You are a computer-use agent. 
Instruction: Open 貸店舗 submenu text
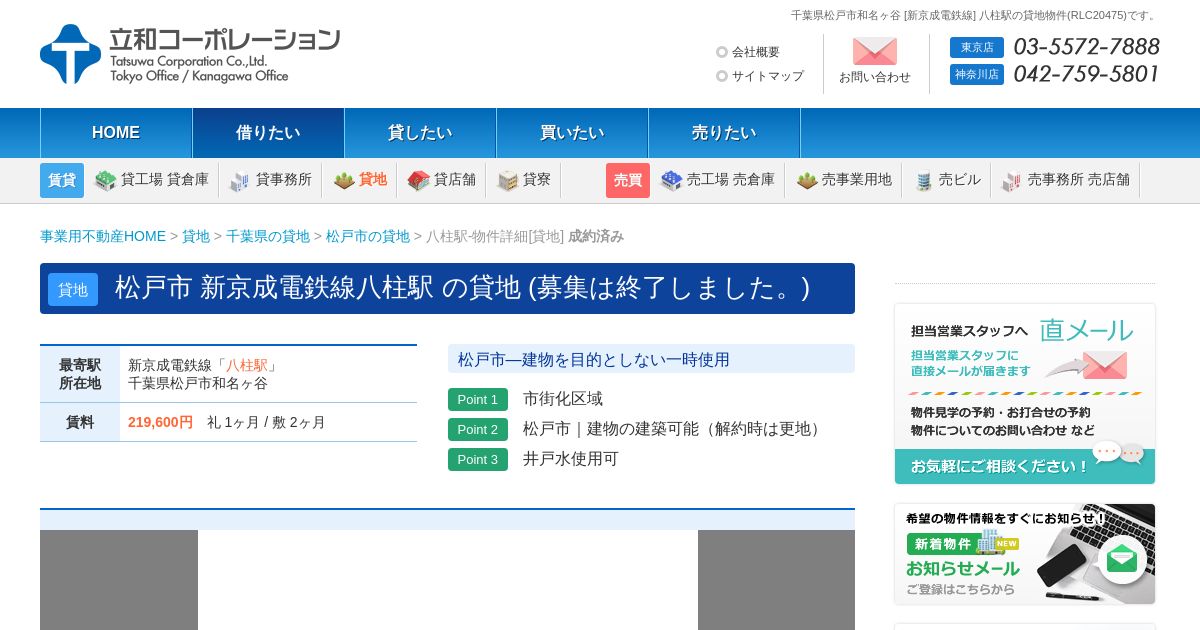[x=455, y=180]
